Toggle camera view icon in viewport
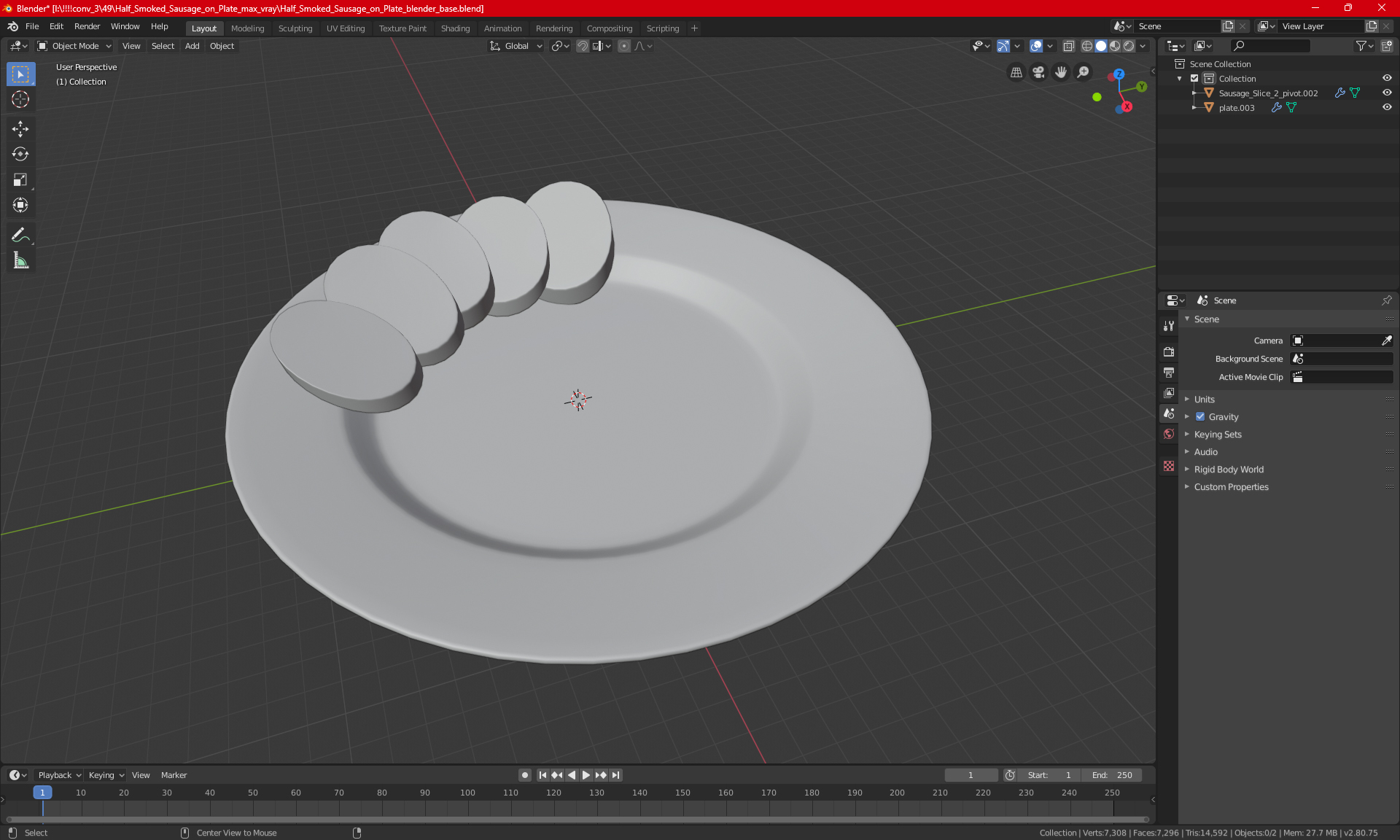 [1038, 72]
